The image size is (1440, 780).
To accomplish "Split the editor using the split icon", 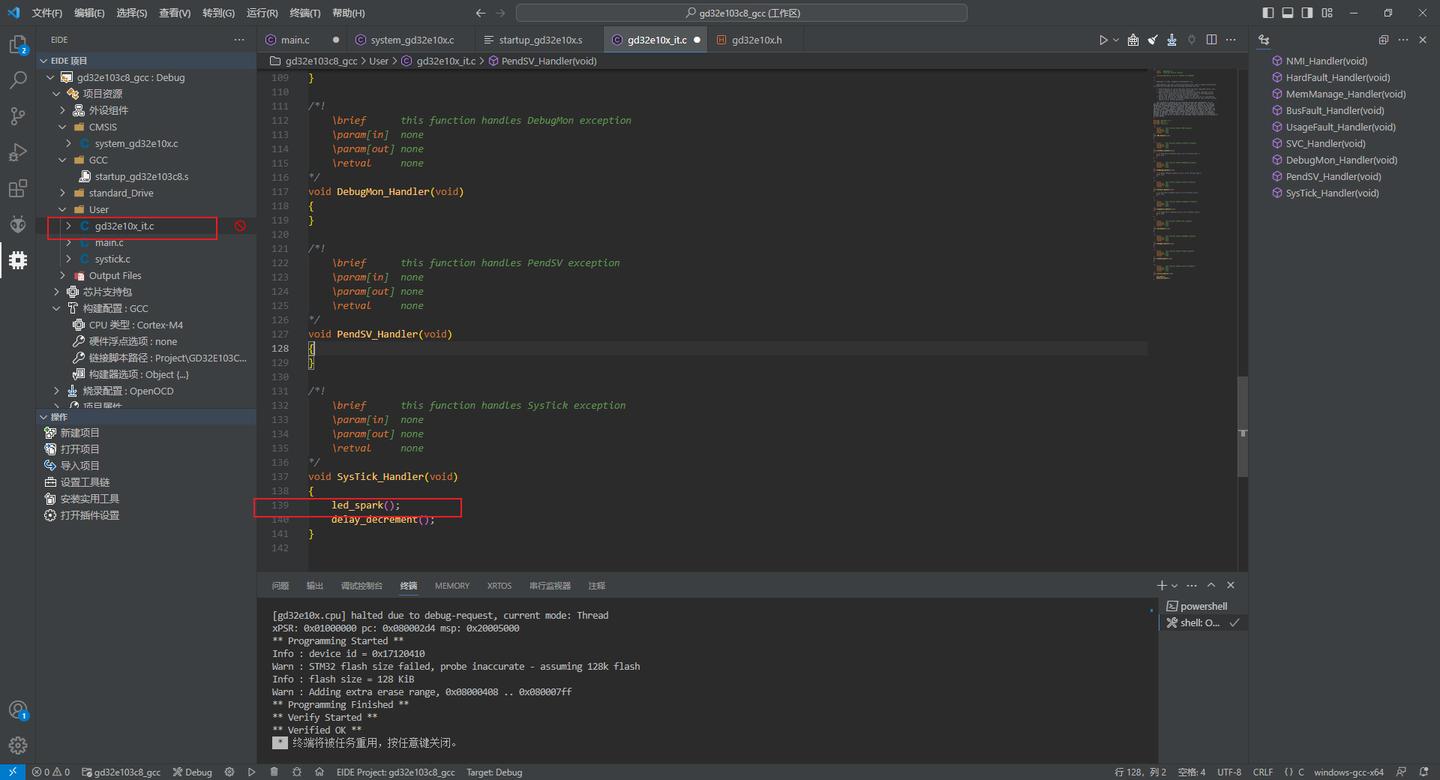I will point(1211,39).
